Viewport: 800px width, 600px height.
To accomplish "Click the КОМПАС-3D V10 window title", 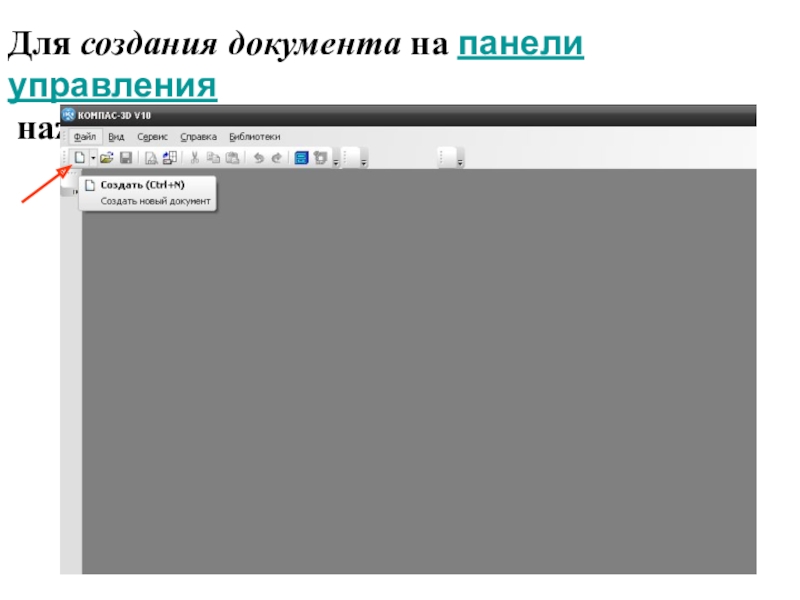I will (x=114, y=115).
